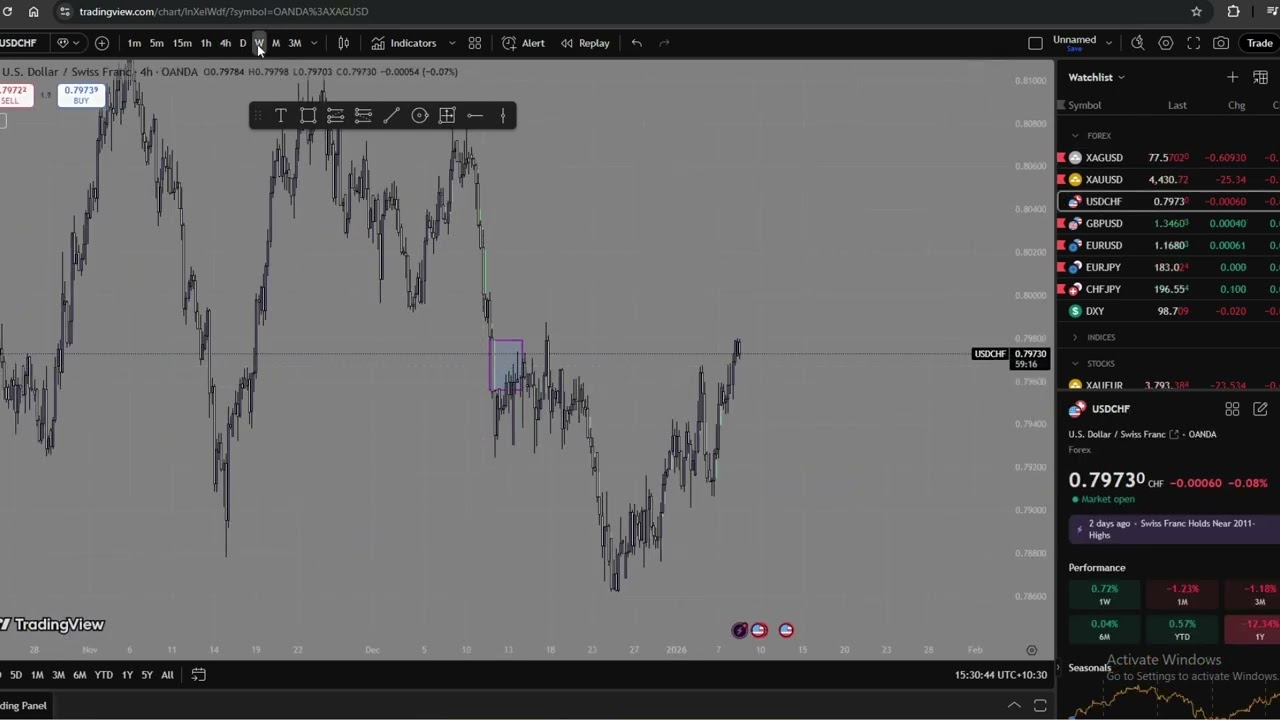1280x720 pixels.
Task: Set chart range to YTD
Action: pos(103,675)
